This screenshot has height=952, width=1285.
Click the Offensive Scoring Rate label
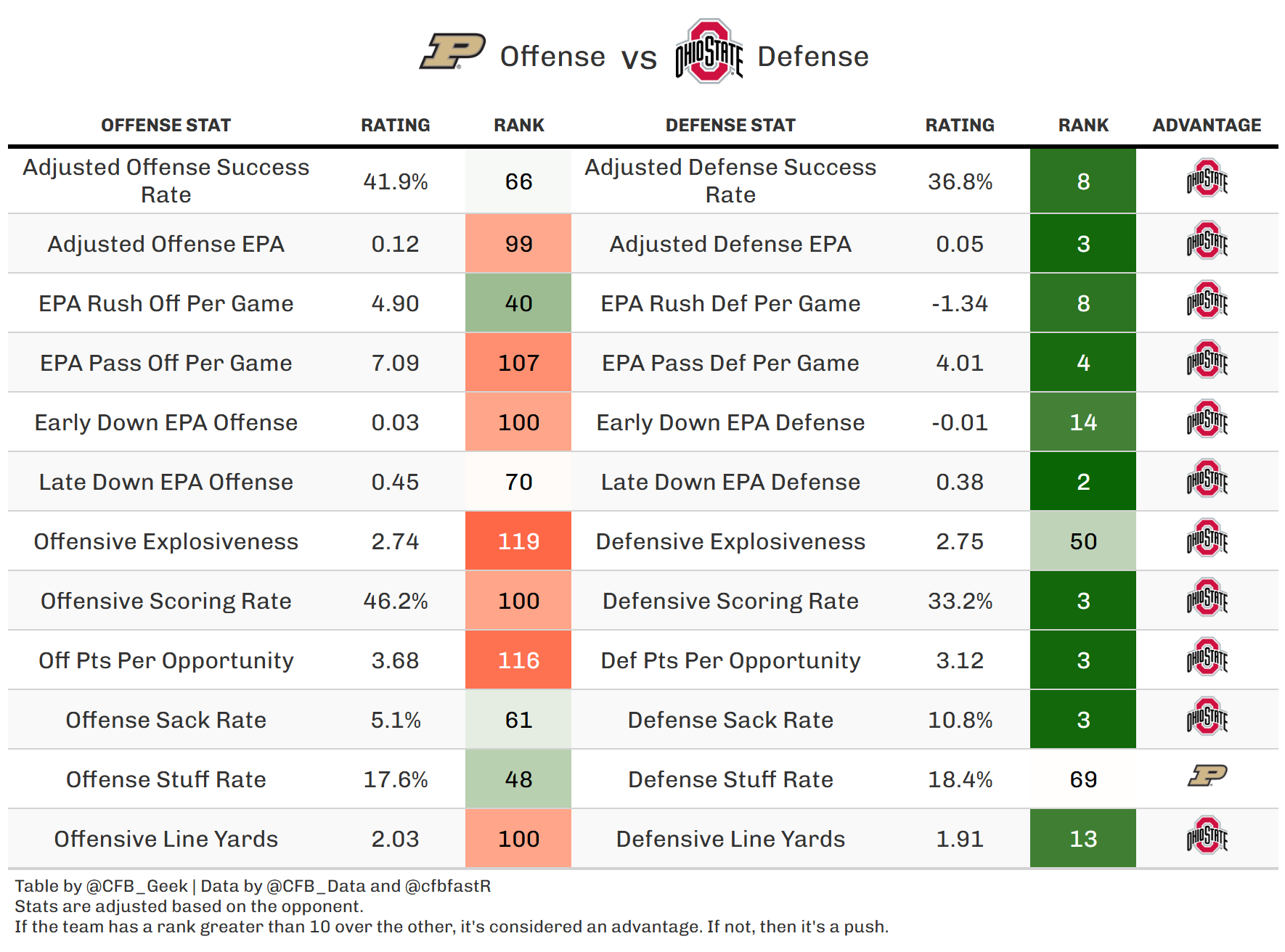166,601
